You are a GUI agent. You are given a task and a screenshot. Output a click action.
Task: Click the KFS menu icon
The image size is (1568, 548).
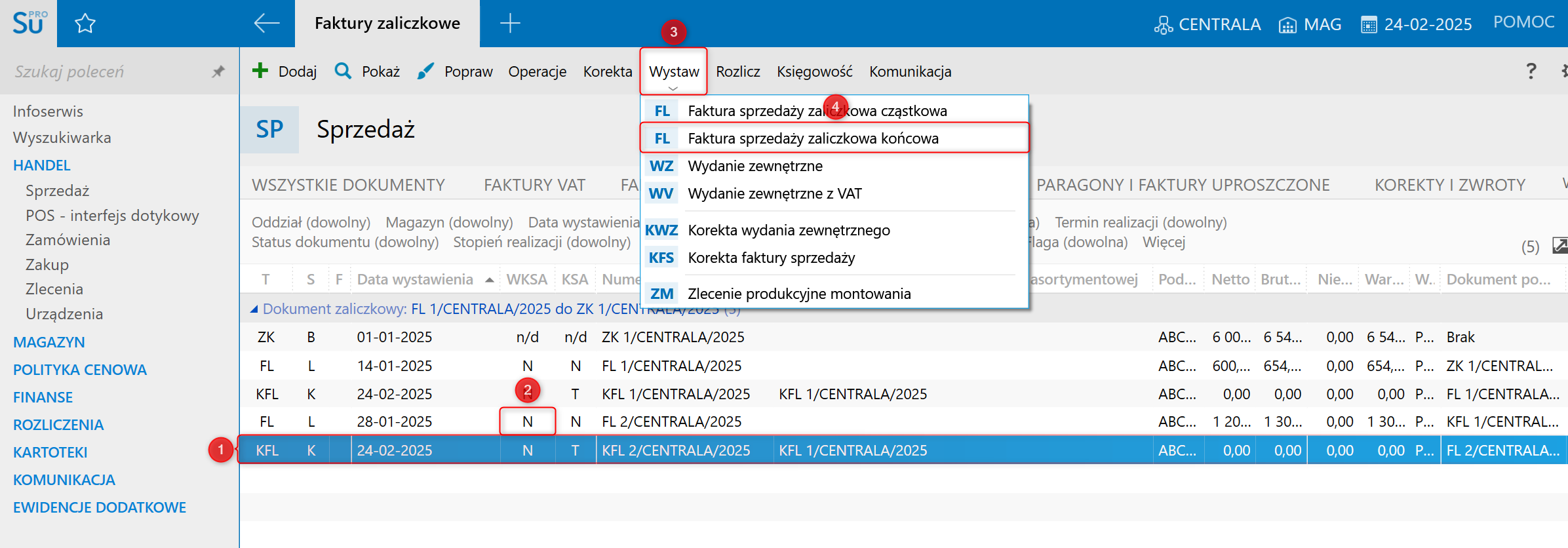click(x=661, y=258)
